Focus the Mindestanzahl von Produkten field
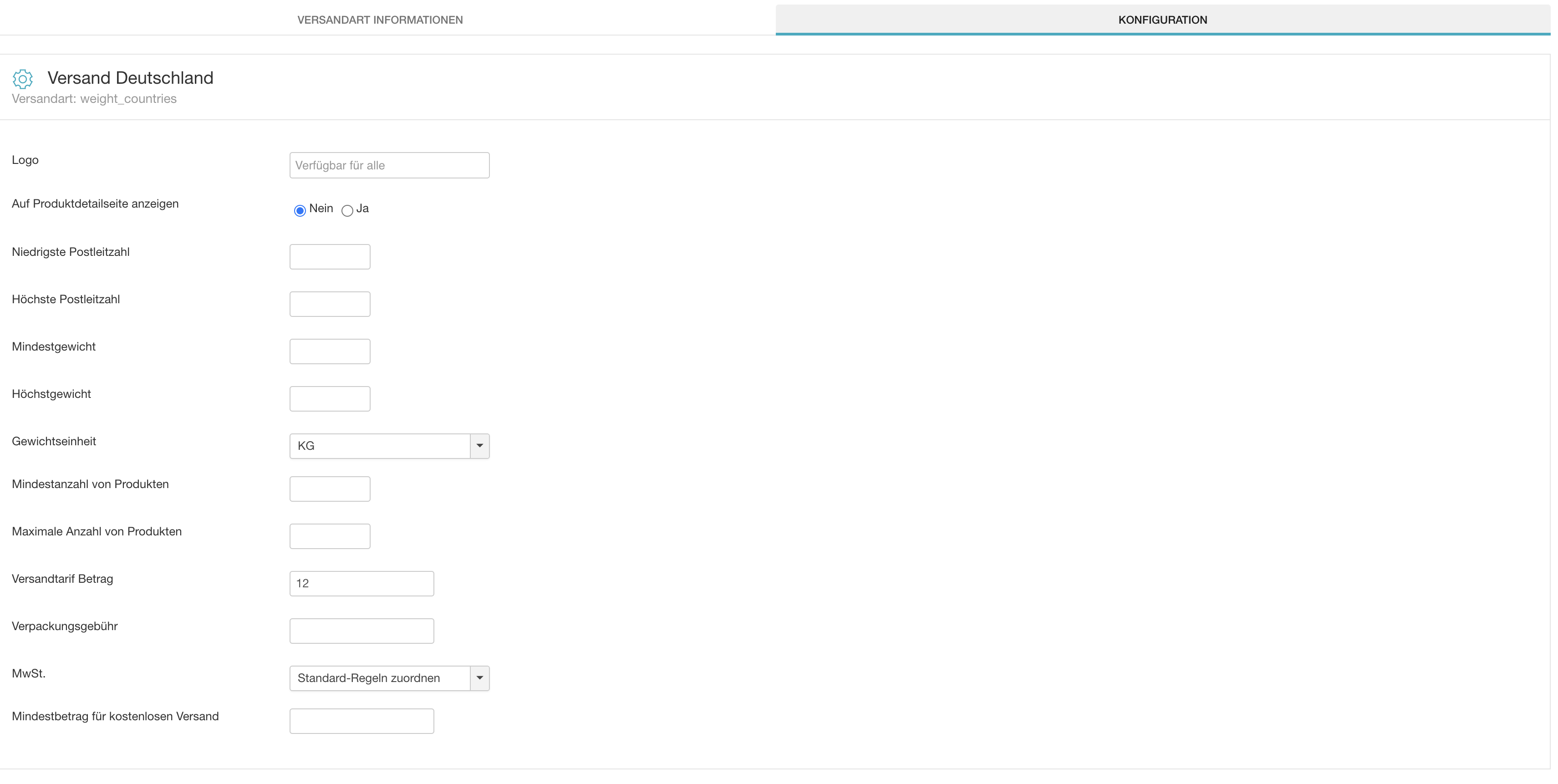Image resolution: width=1558 pixels, height=784 pixels. pyautogui.click(x=330, y=489)
